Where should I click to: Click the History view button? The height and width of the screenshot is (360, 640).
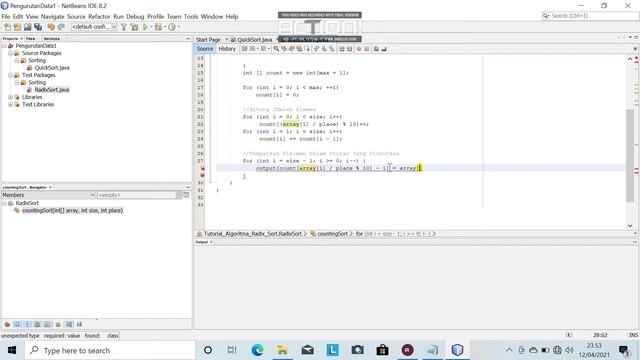pyautogui.click(x=227, y=49)
